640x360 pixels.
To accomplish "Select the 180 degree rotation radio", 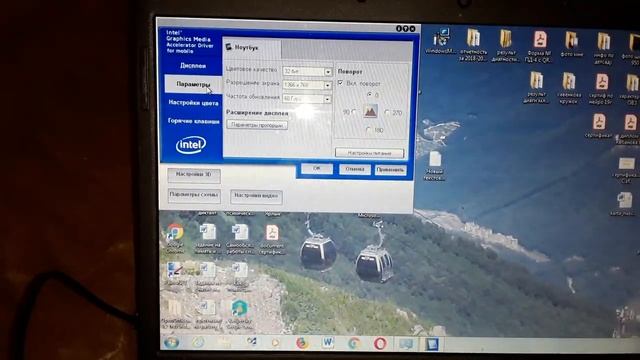I will click(368, 130).
